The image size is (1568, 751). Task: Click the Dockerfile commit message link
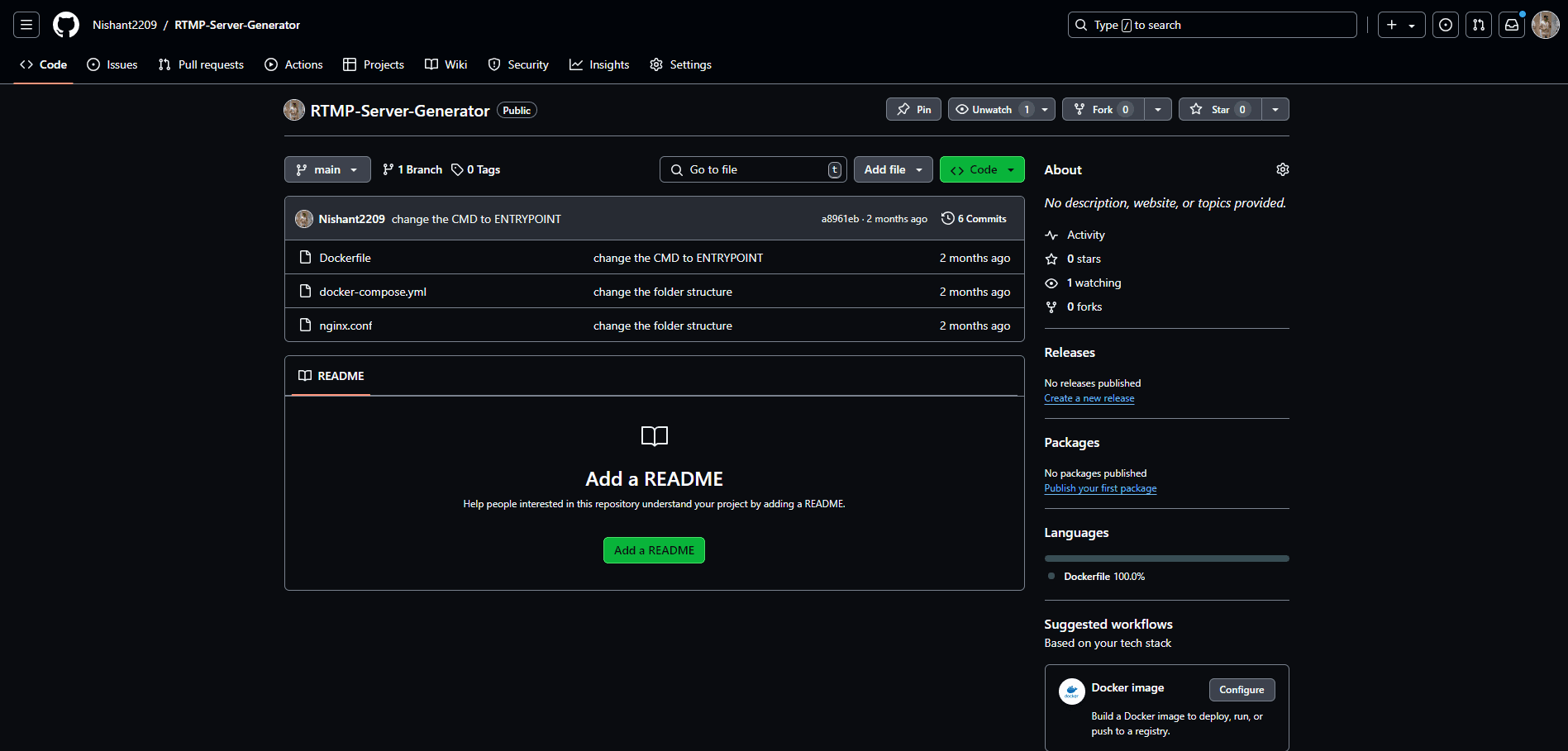tap(678, 258)
